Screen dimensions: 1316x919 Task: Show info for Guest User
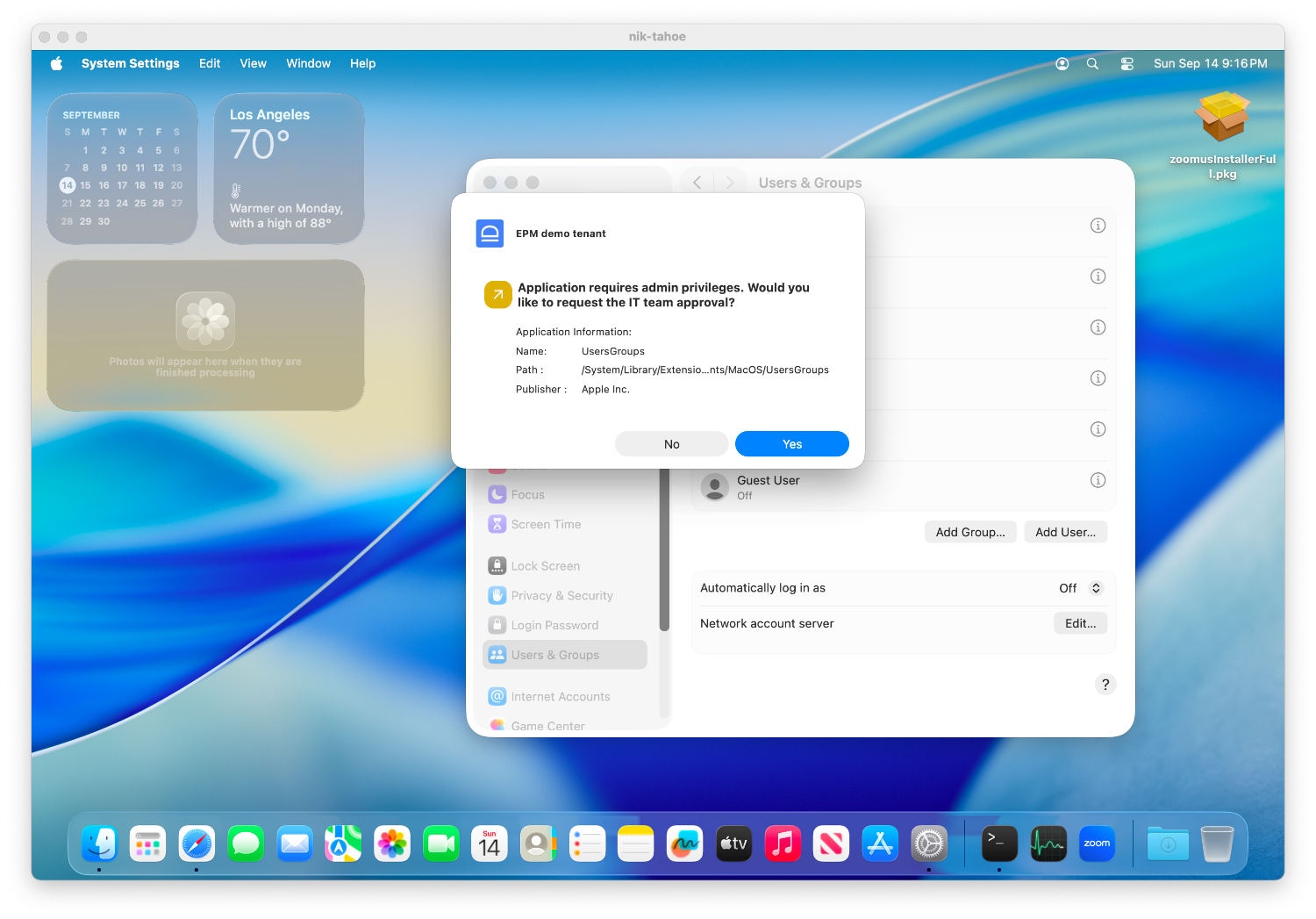point(1098,480)
